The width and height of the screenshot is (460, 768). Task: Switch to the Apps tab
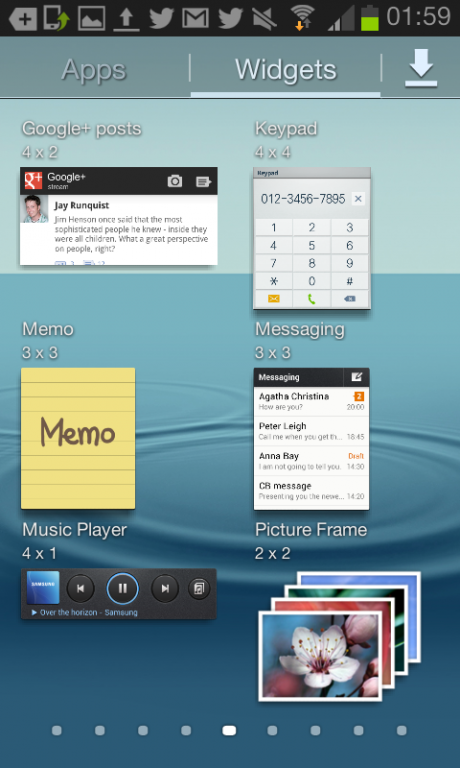tap(94, 70)
